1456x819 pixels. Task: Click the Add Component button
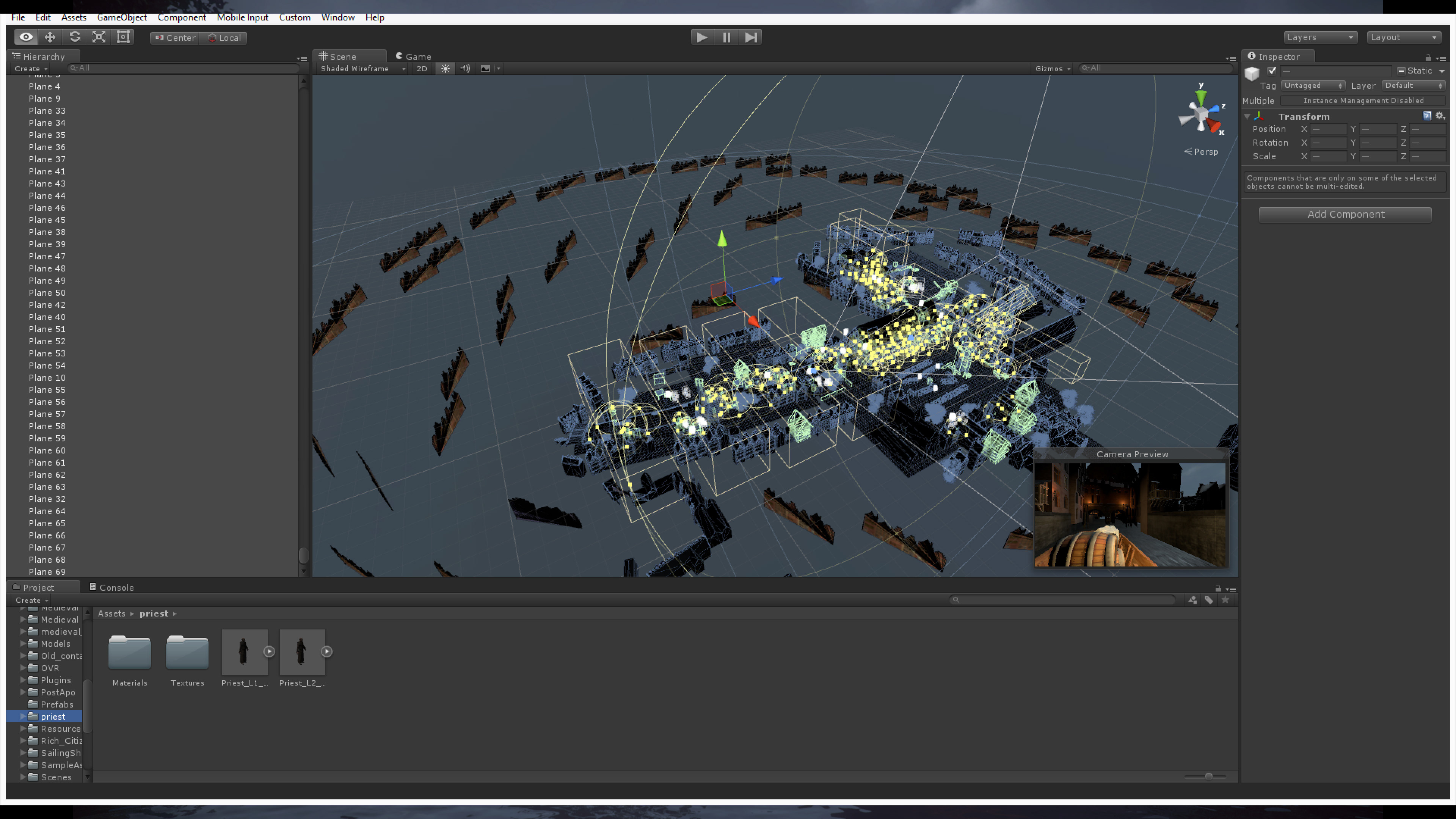(1345, 214)
